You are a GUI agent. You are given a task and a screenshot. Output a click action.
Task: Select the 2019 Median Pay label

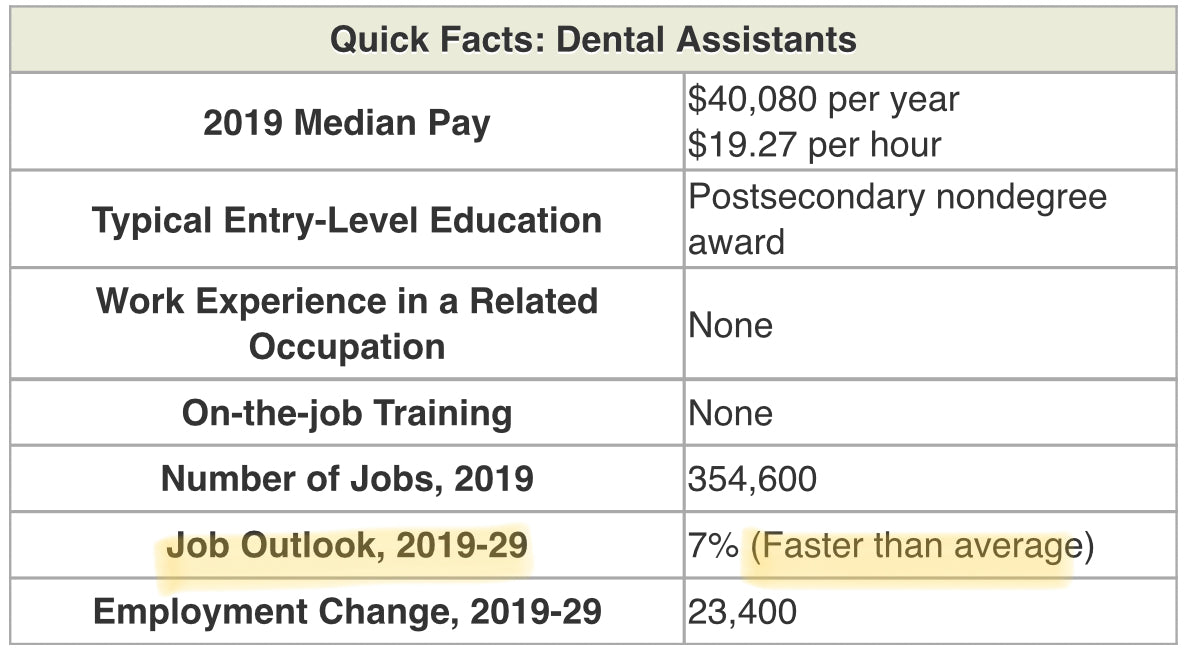coord(347,123)
